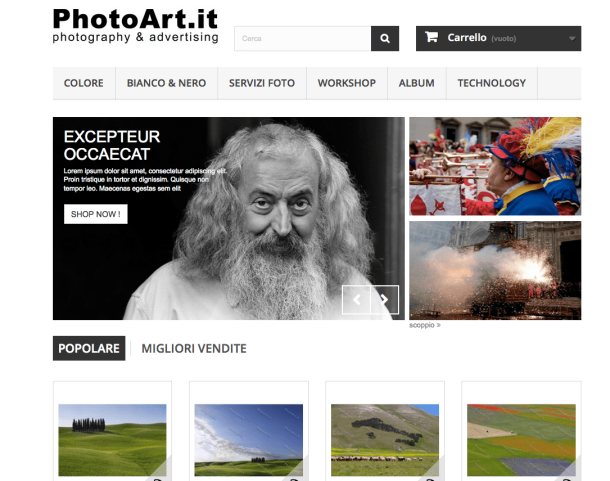This screenshot has height=481, width=610.
Task: Open the Album menu item
Action: 416,83
